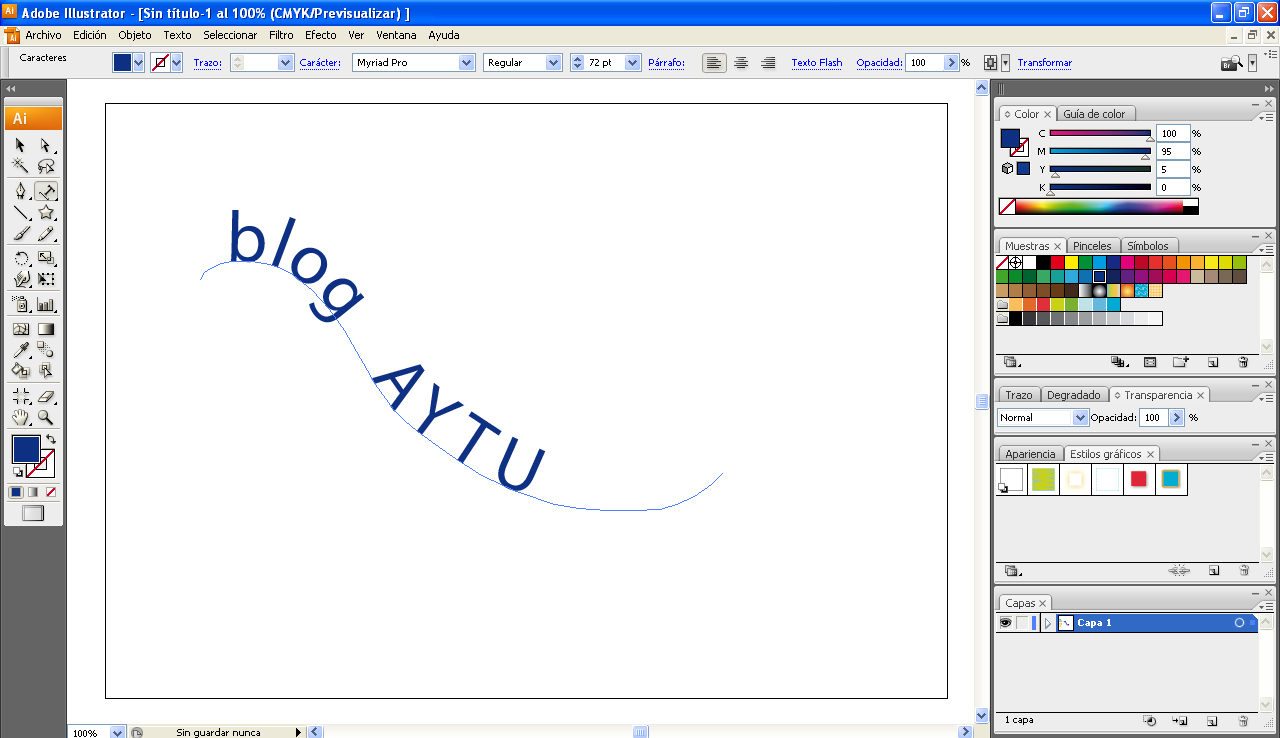This screenshot has height=738, width=1280.
Task: Select the Blend tool
Action: (x=46, y=350)
